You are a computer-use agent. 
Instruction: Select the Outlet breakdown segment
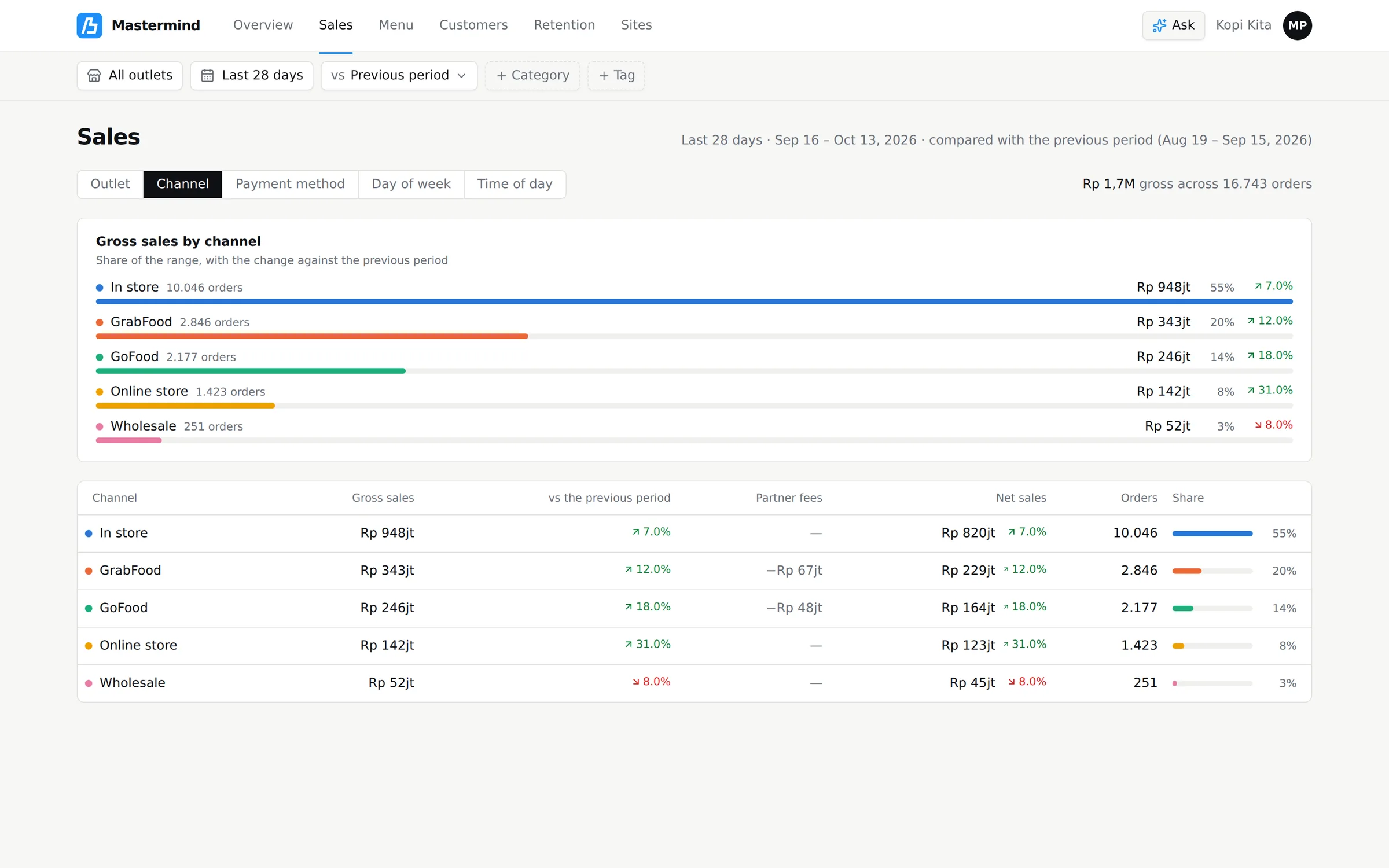coord(110,184)
